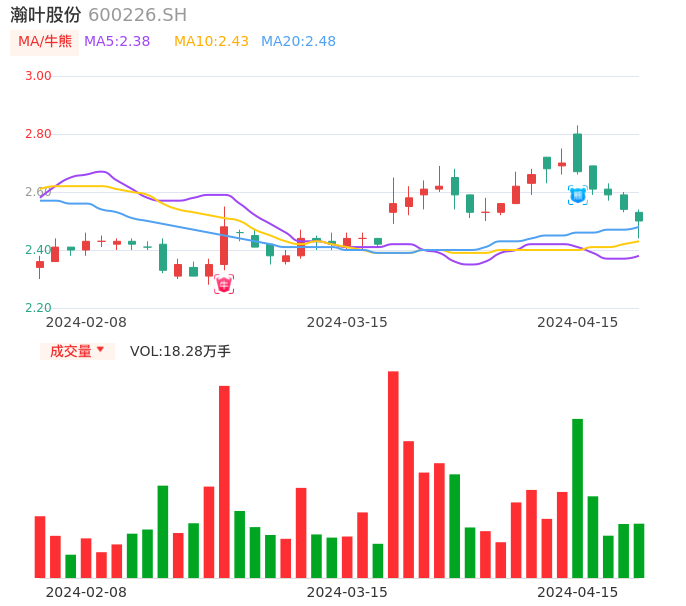This screenshot has width=686, height=606.
Task: Click the MA5:2.38 legend label
Action: point(117,42)
